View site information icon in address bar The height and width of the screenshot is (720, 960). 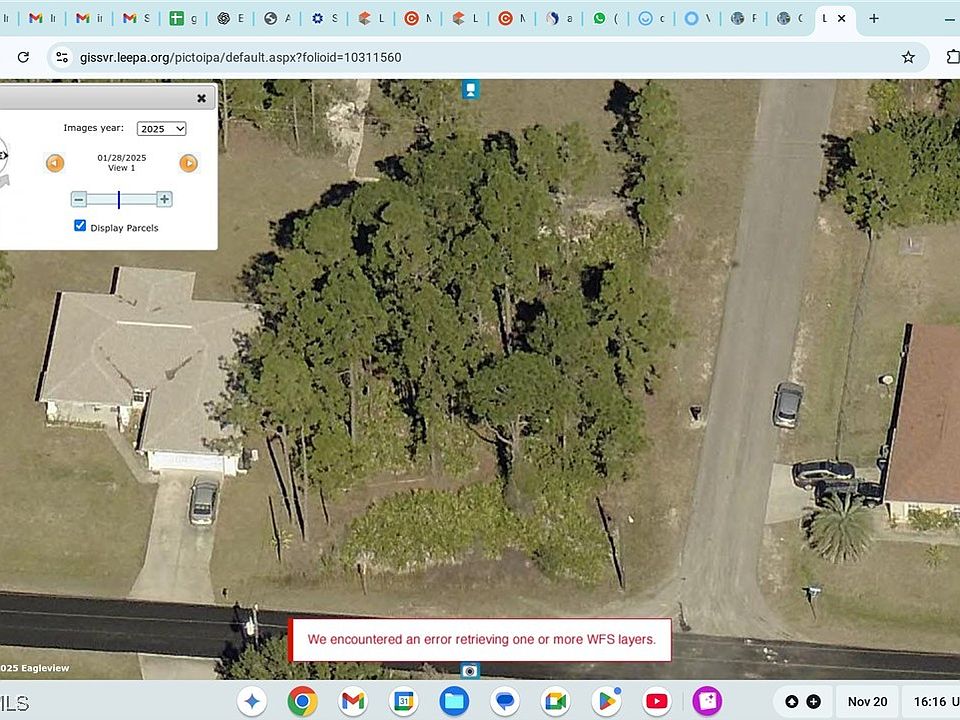61,57
